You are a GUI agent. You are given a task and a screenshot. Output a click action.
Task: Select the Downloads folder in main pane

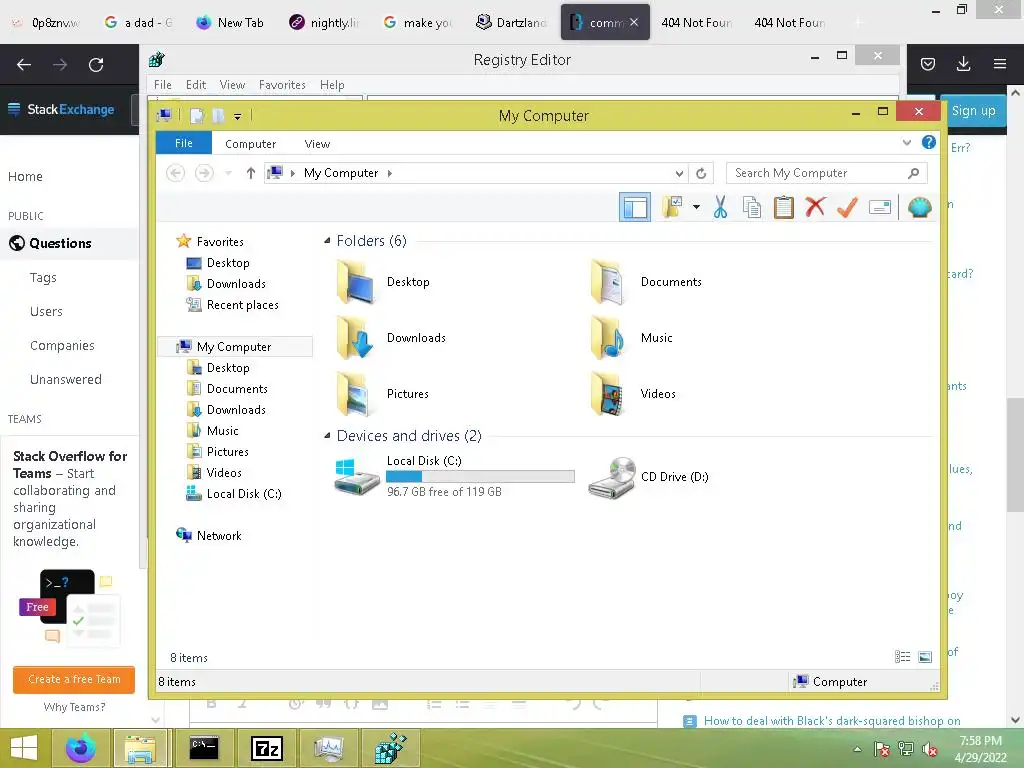point(391,338)
